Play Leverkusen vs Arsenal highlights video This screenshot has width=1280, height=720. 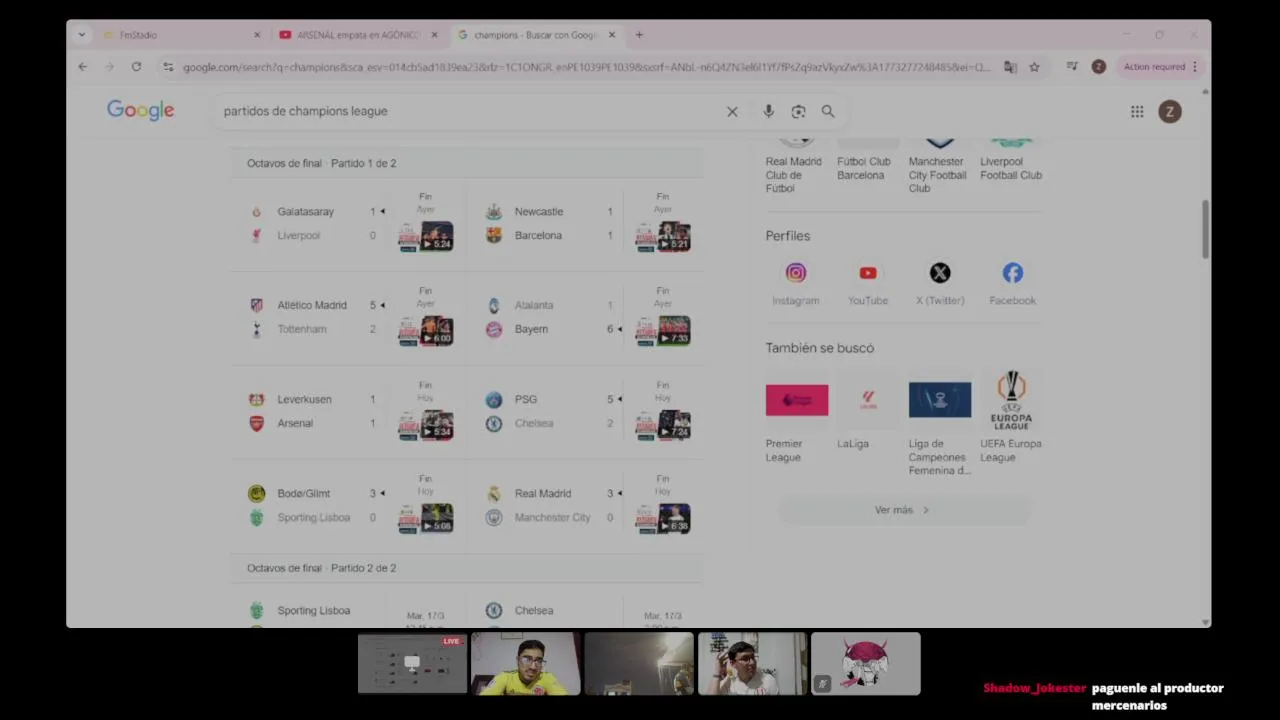tap(426, 425)
